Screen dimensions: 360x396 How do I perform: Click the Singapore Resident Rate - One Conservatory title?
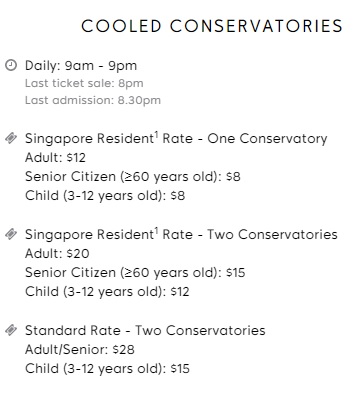[176, 139]
